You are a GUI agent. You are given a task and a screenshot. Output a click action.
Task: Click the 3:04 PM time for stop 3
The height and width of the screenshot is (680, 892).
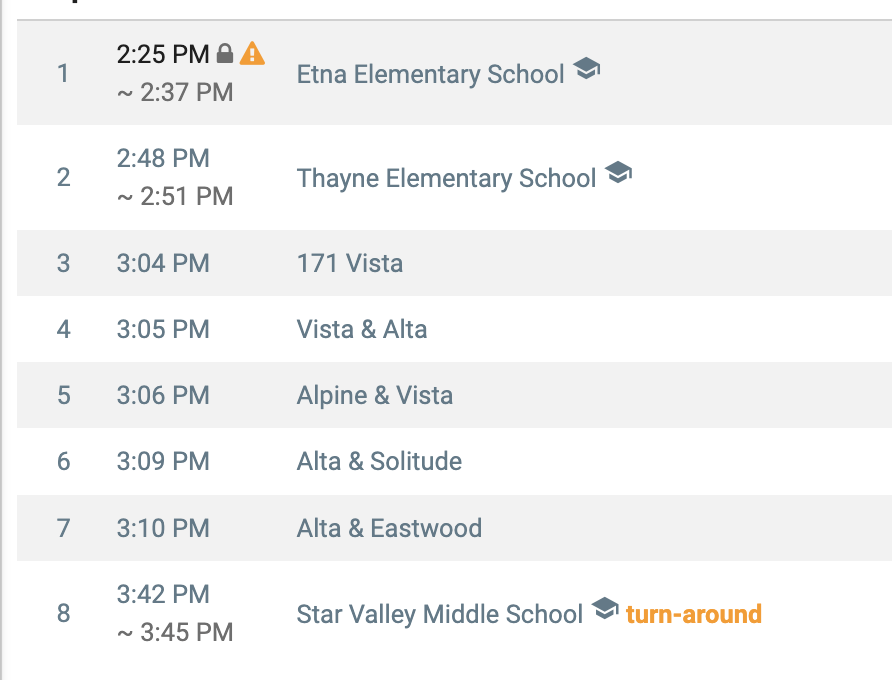163,263
